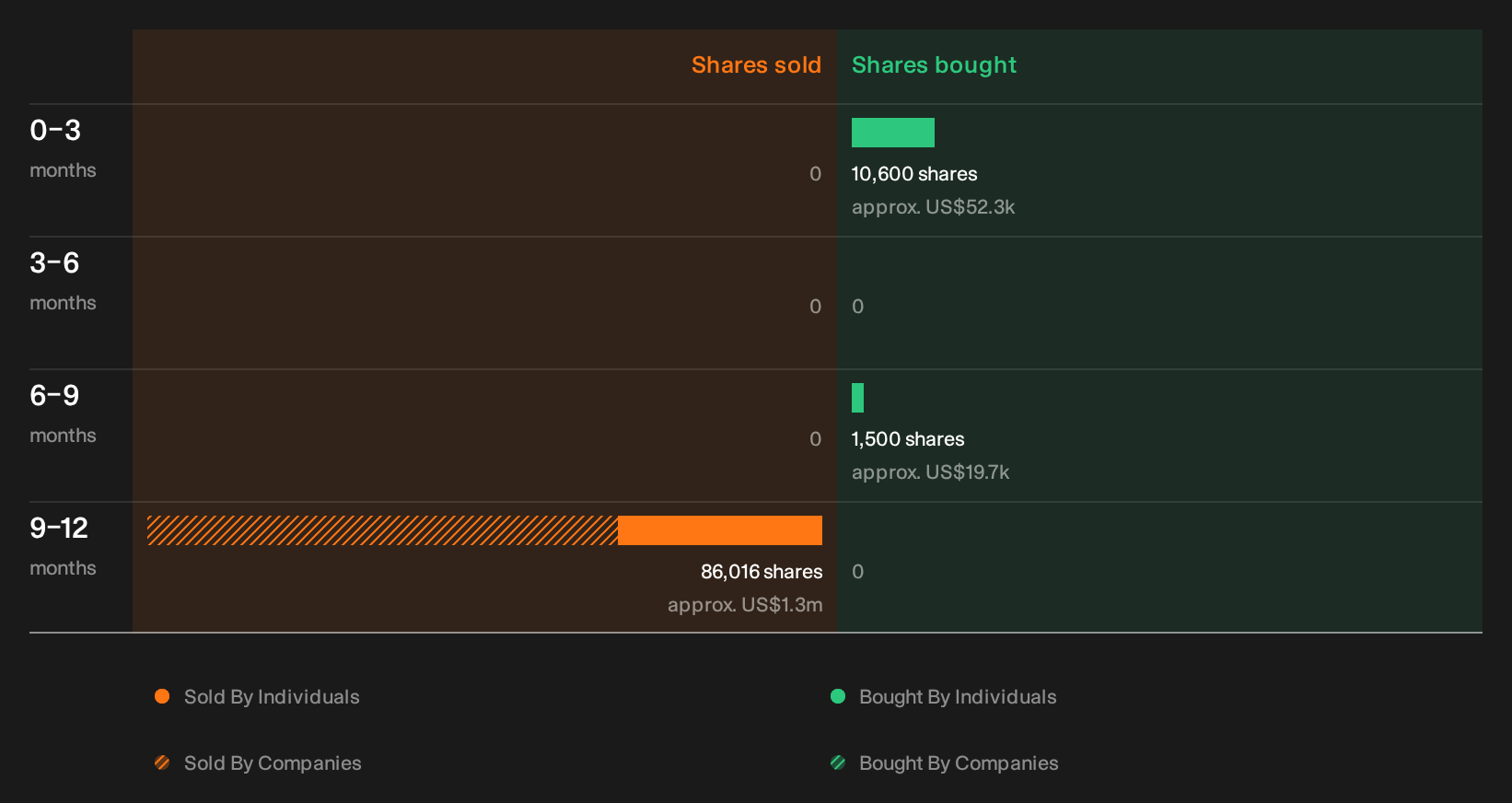
Task: Click the solid orange sold-by-individuals bar segment
Action: (x=720, y=530)
